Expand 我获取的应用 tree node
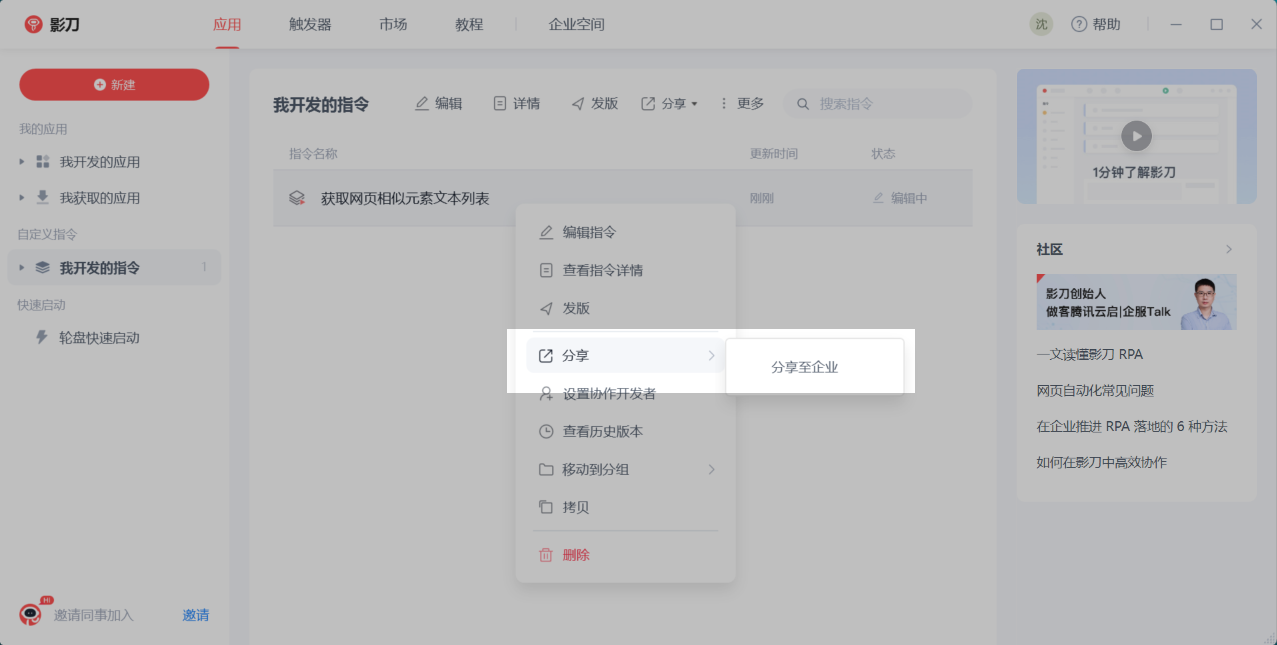This screenshot has height=645, width=1277. pos(22,198)
